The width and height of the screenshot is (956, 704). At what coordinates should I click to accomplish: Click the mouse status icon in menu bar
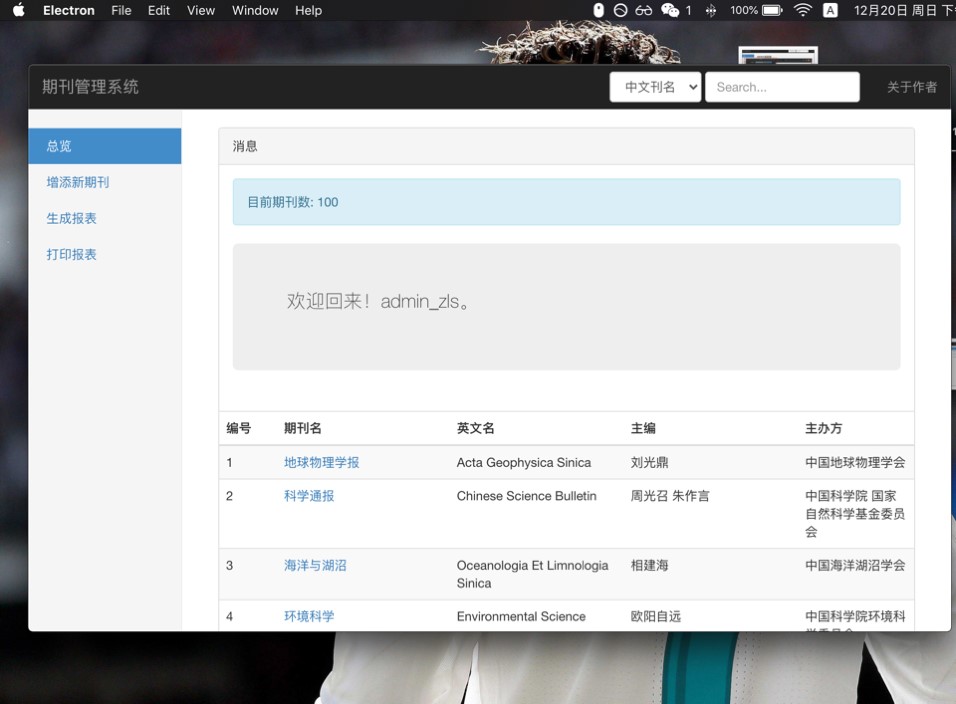pyautogui.click(x=599, y=10)
